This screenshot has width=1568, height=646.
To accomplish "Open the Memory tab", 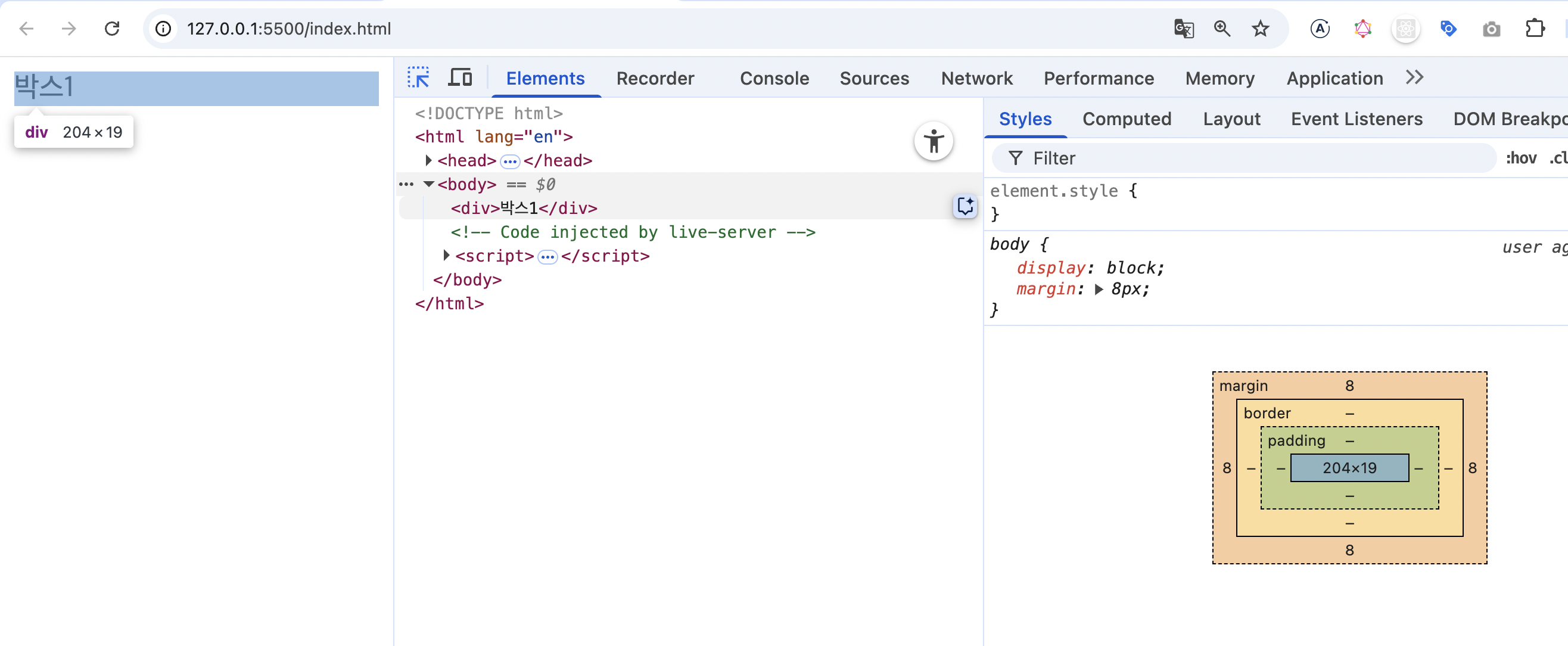I will tap(1220, 79).
